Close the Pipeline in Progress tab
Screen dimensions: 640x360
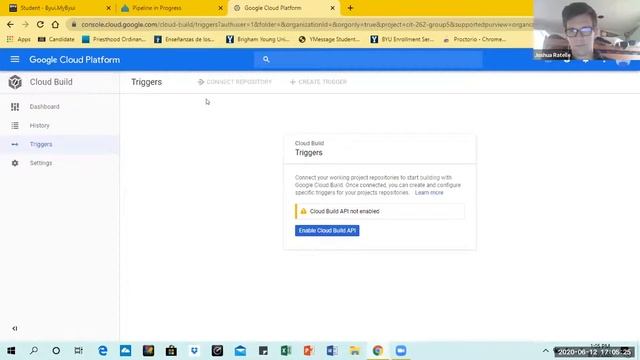pos(220,8)
